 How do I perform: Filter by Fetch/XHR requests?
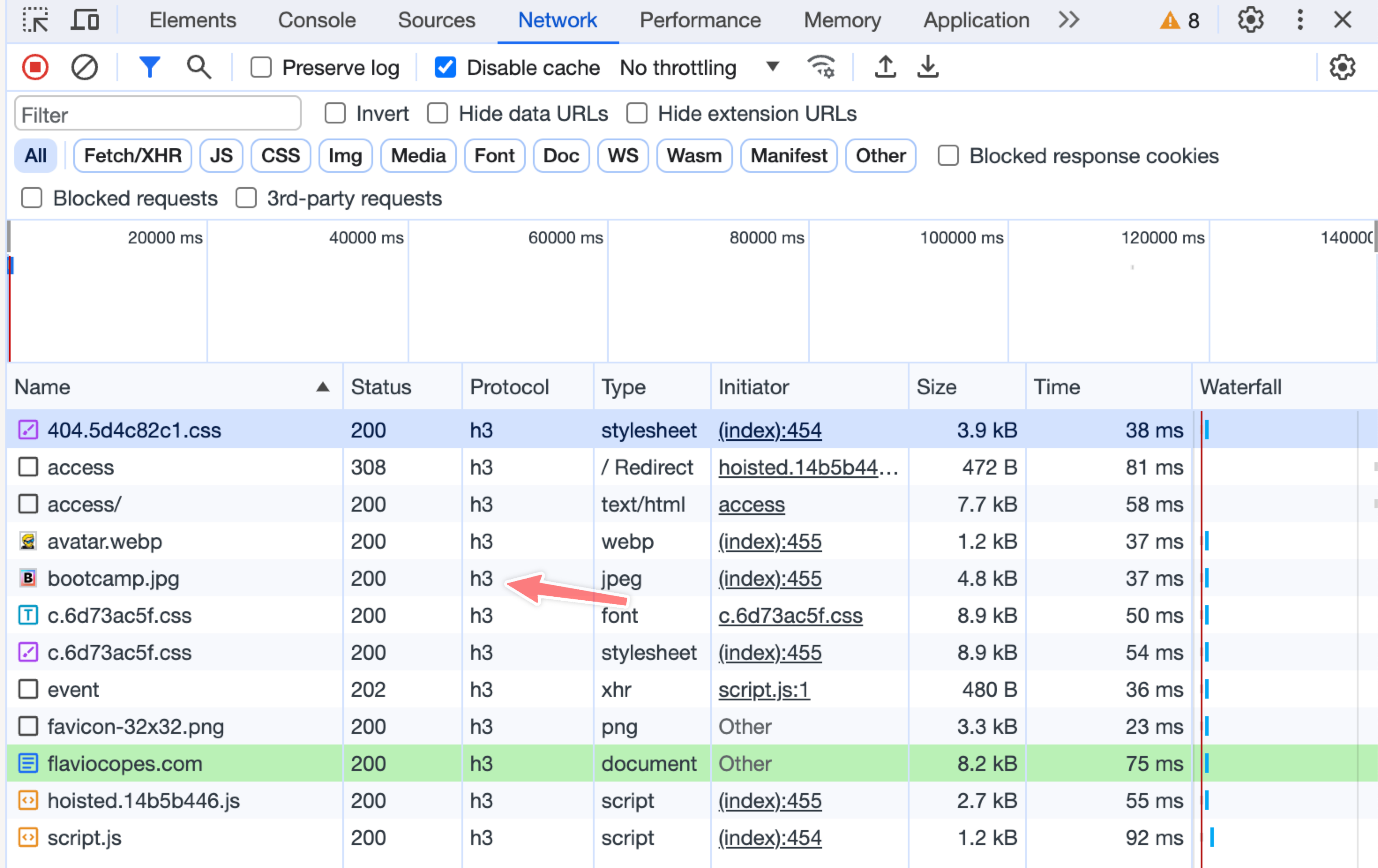tap(132, 156)
